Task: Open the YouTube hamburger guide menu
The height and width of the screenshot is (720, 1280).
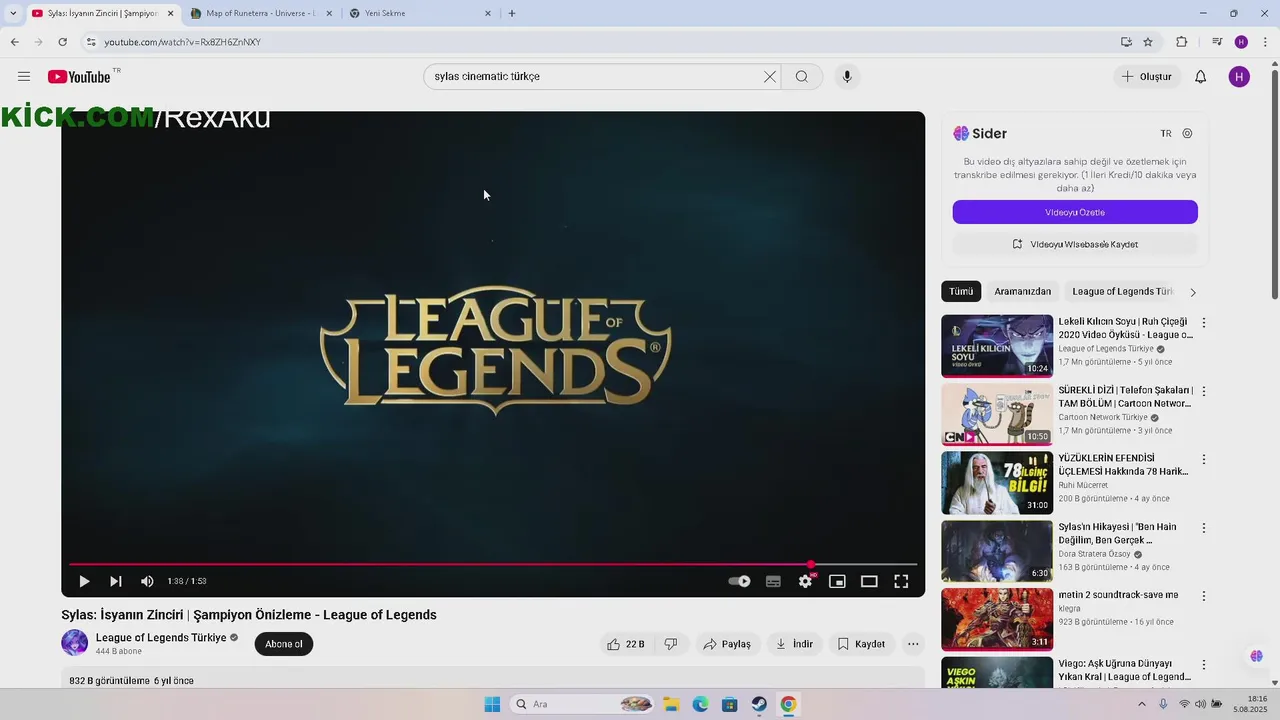Action: [x=24, y=77]
